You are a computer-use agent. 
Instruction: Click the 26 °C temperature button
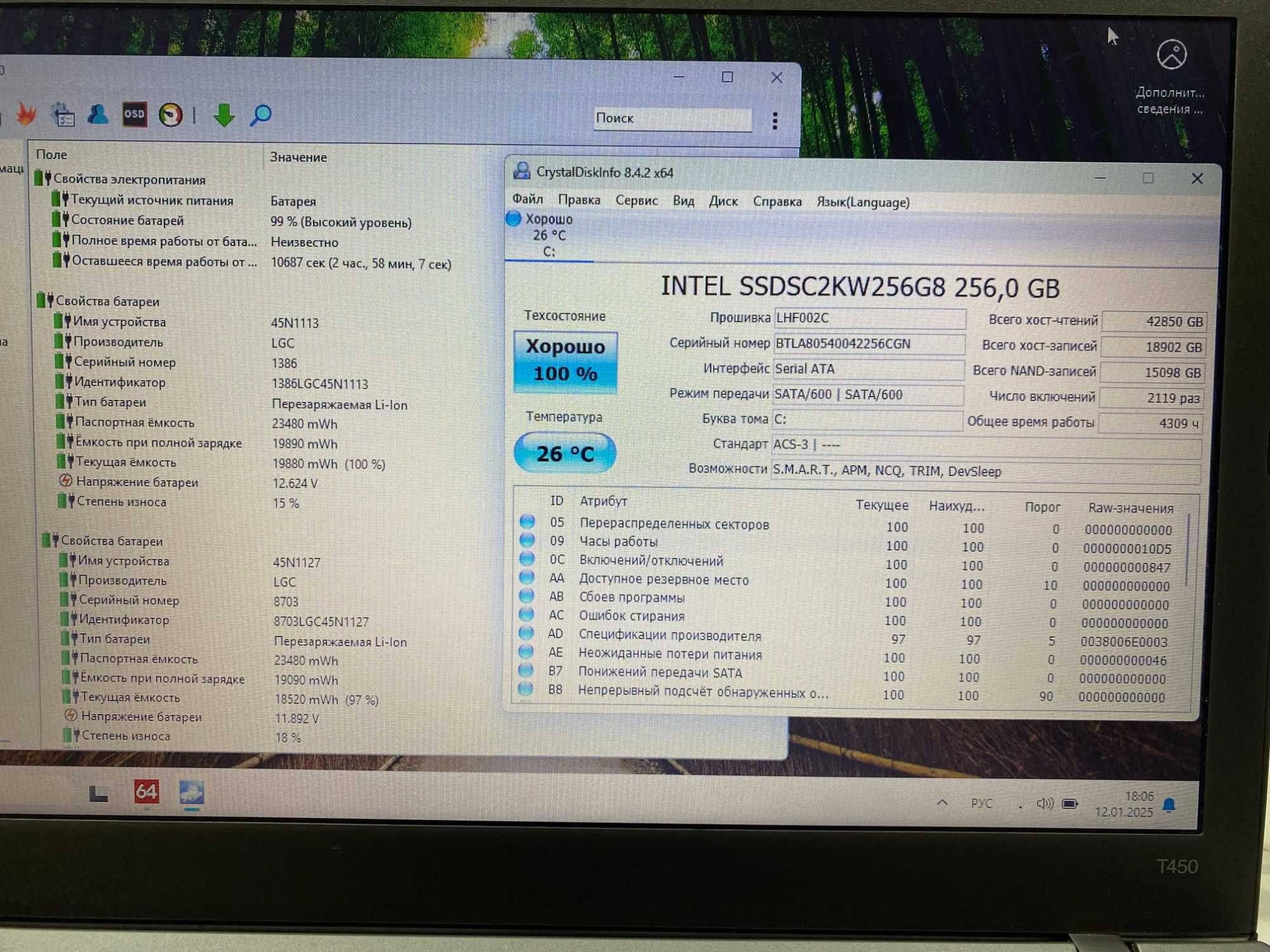click(x=565, y=453)
